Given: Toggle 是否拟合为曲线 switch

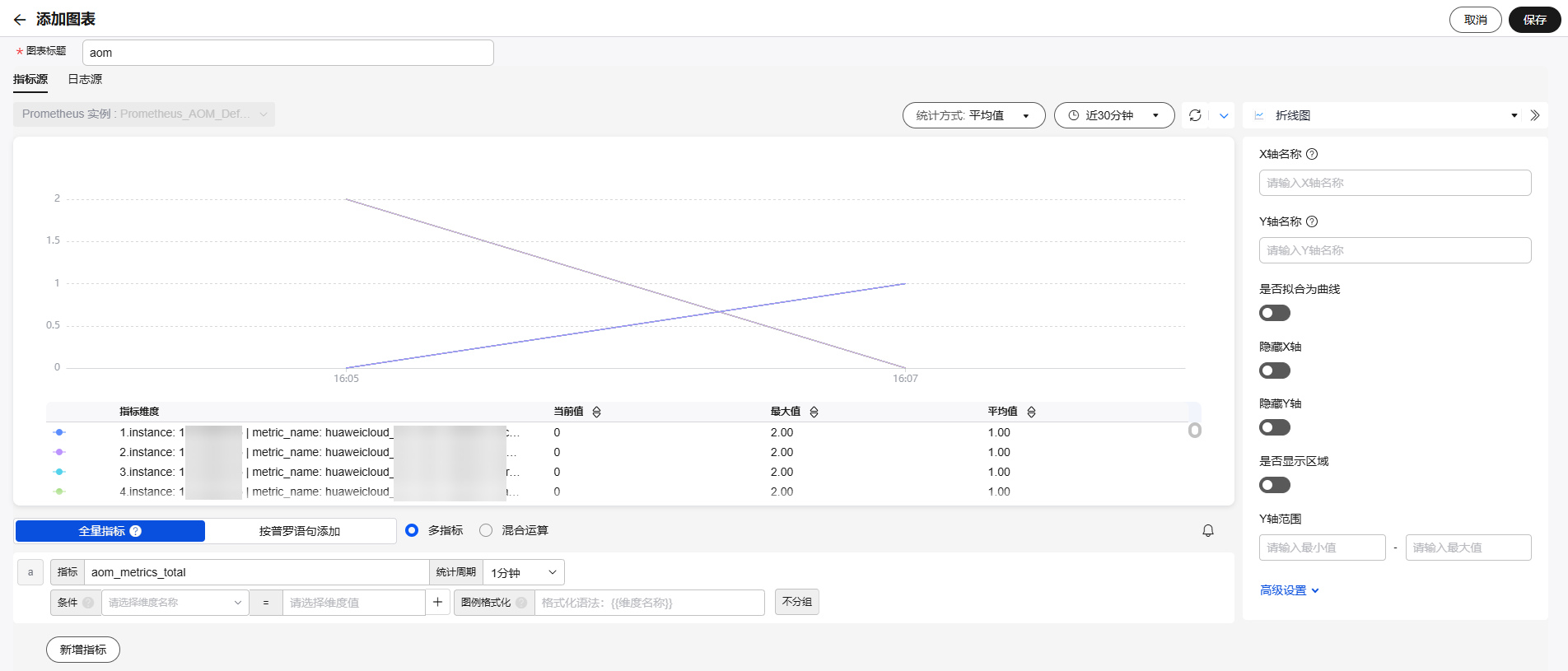Looking at the screenshot, I should (x=1275, y=313).
